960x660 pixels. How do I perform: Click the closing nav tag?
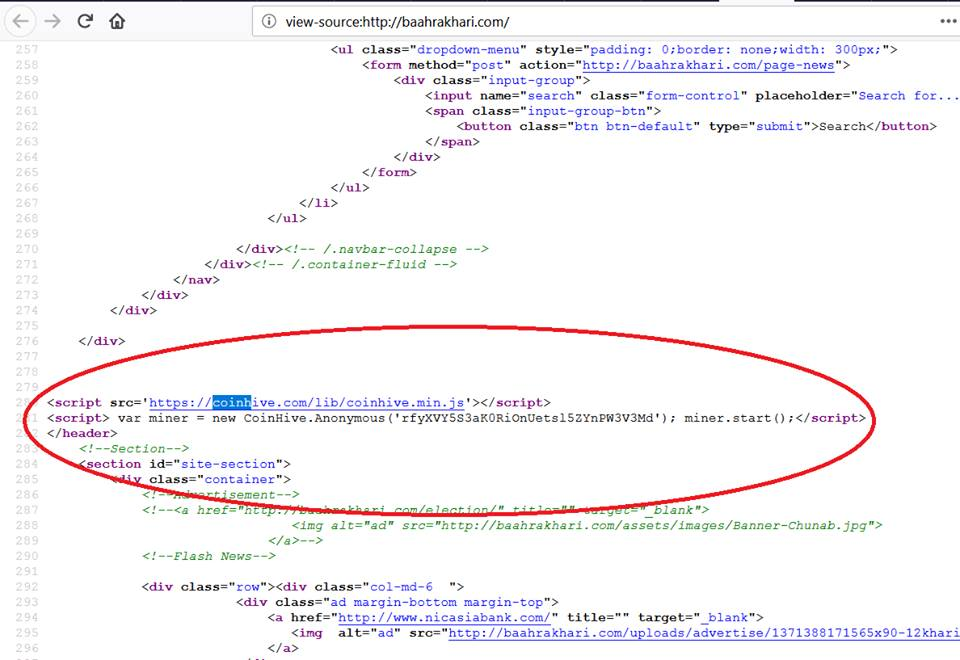[196, 280]
